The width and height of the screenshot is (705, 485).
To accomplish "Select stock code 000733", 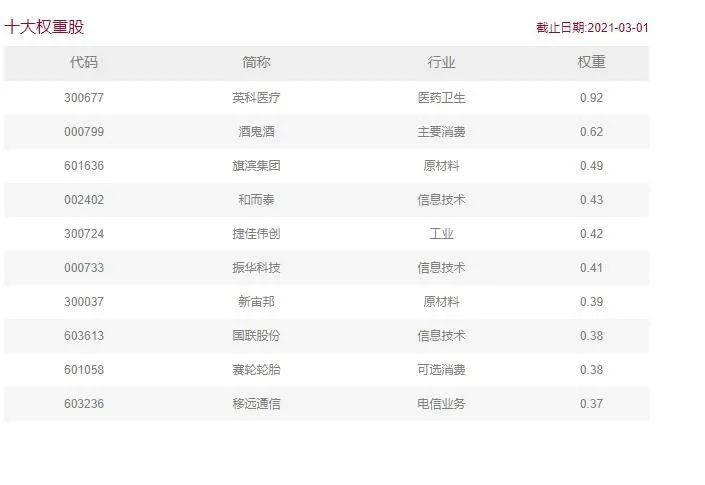I will [x=84, y=268].
